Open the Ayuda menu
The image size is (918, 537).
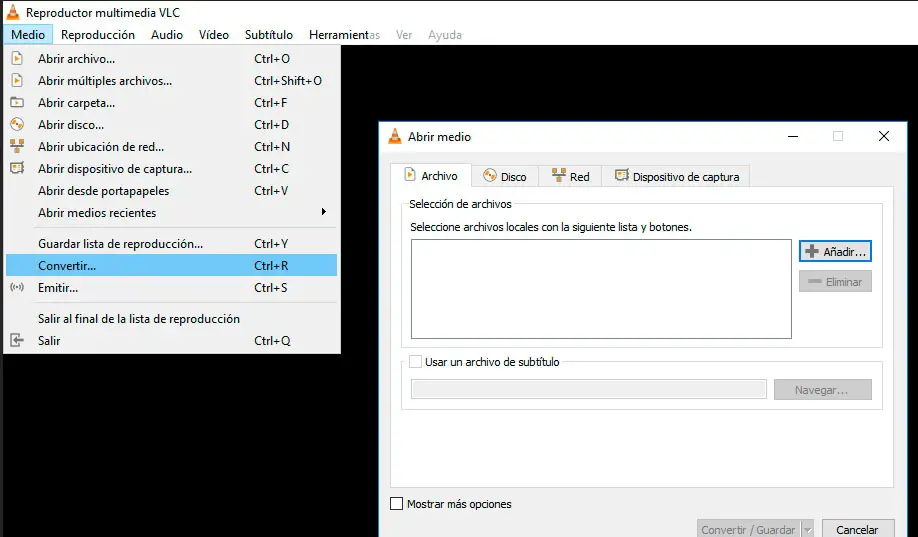[445, 35]
